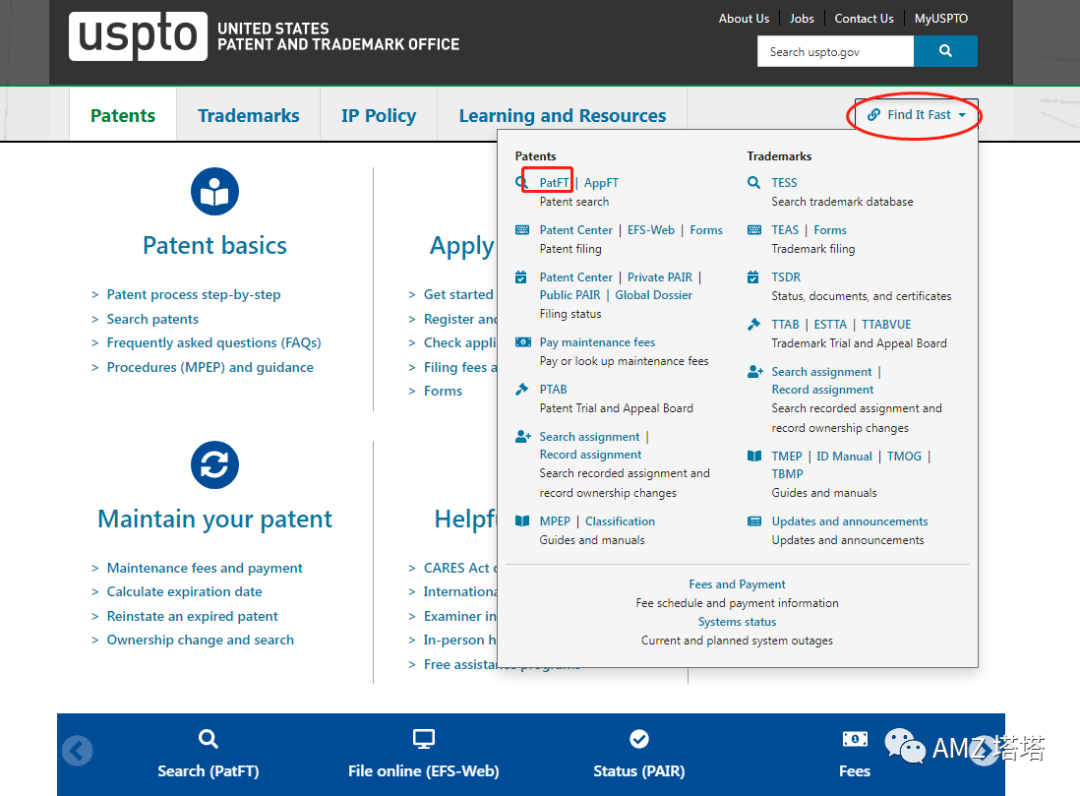Open the MyUSPTO header link
1080x796 pixels.
pyautogui.click(x=941, y=19)
